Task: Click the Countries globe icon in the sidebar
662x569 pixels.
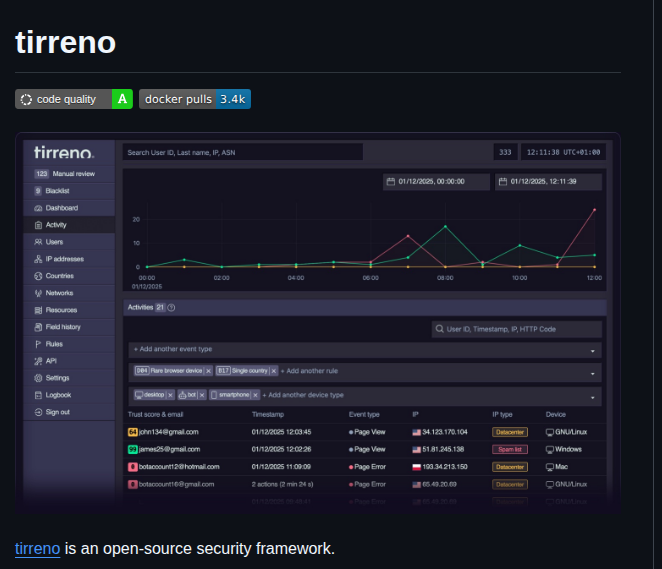Action: coord(38,276)
